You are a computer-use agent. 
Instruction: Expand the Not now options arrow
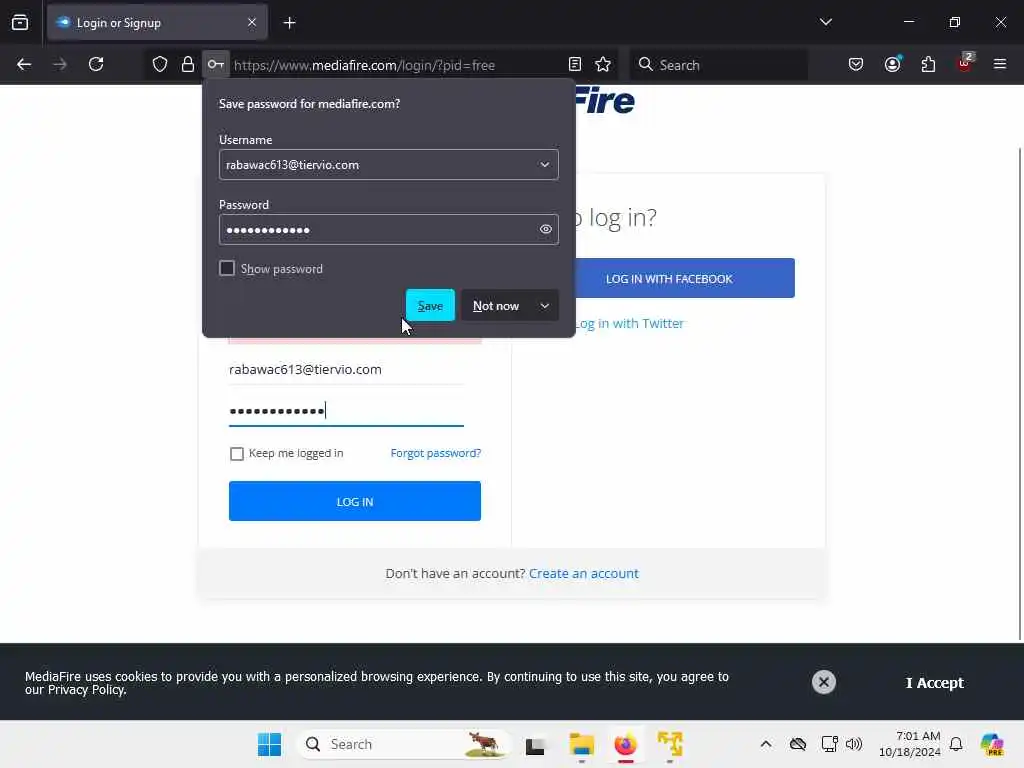click(x=545, y=306)
